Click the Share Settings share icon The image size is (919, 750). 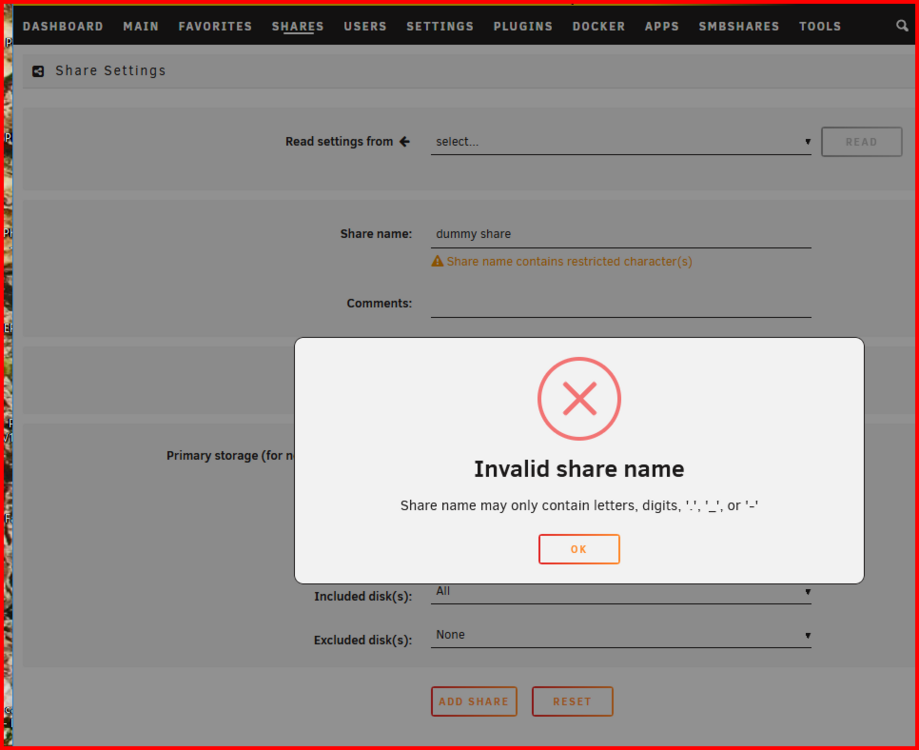[38, 71]
